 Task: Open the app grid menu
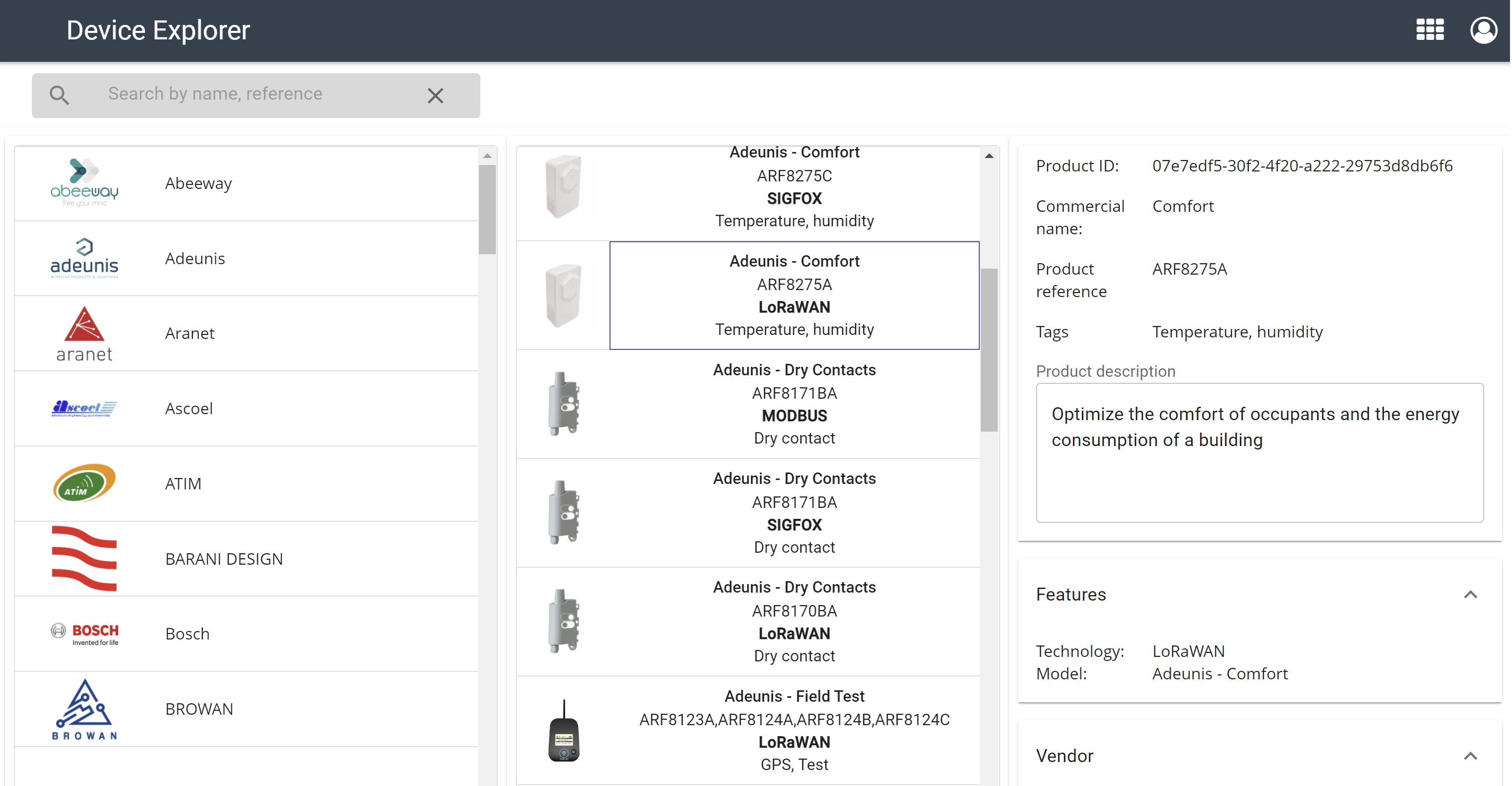tap(1429, 29)
